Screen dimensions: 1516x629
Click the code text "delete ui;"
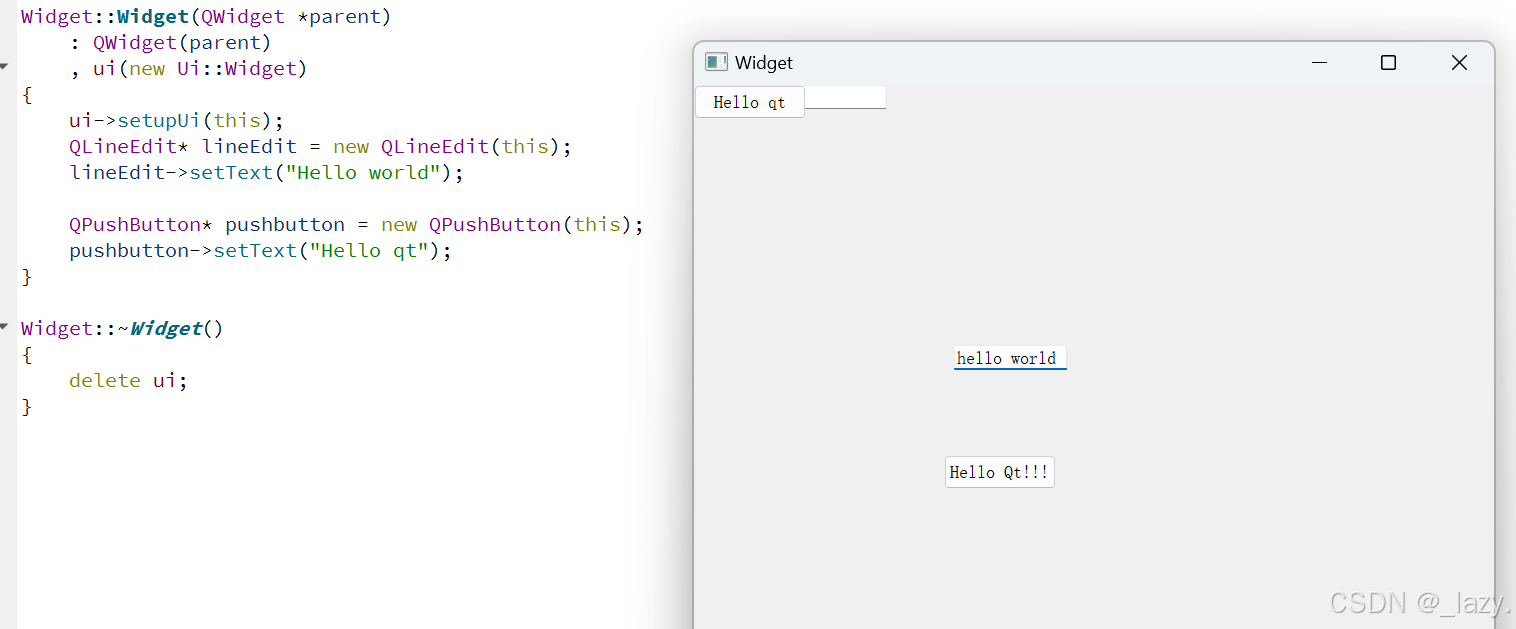[128, 380]
